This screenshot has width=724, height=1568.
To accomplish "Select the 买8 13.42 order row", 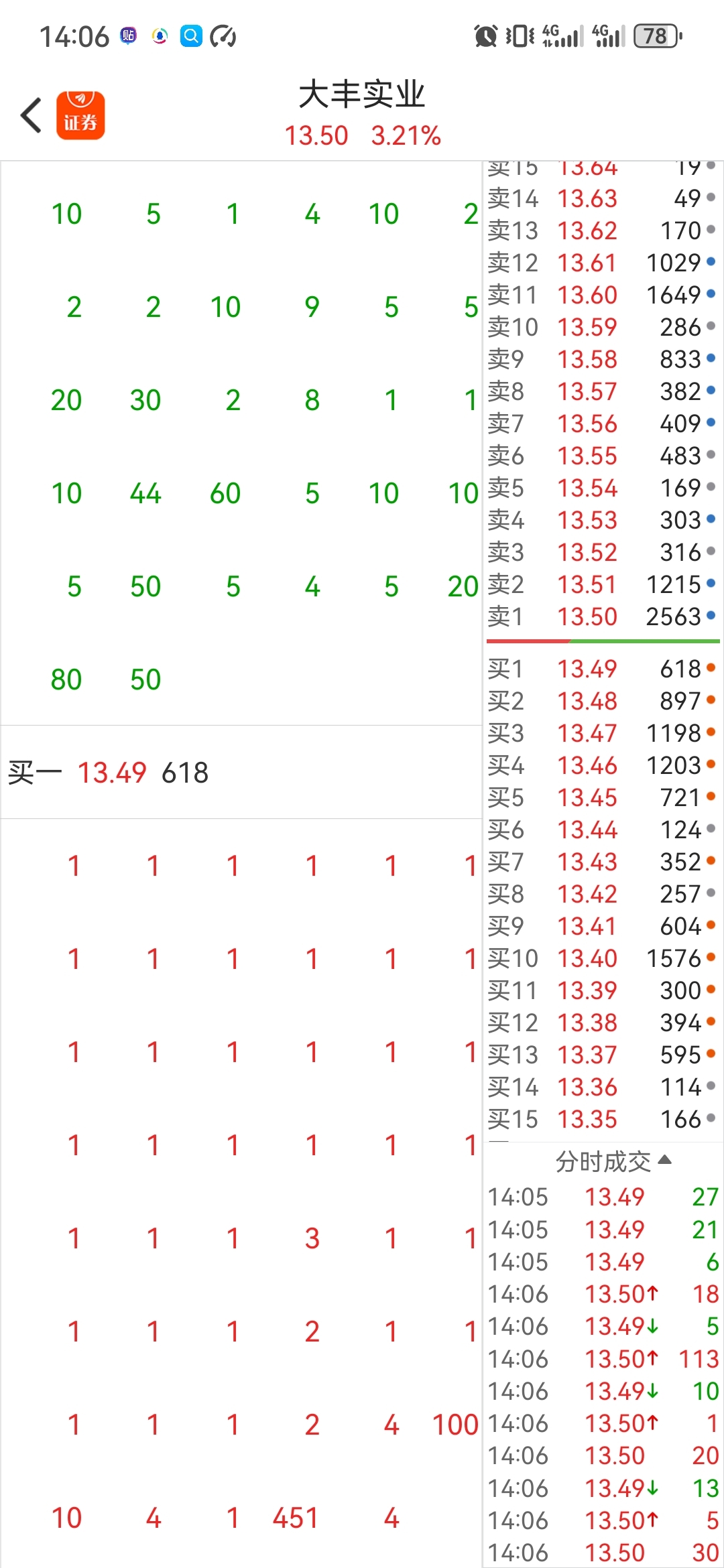I will click(x=602, y=894).
